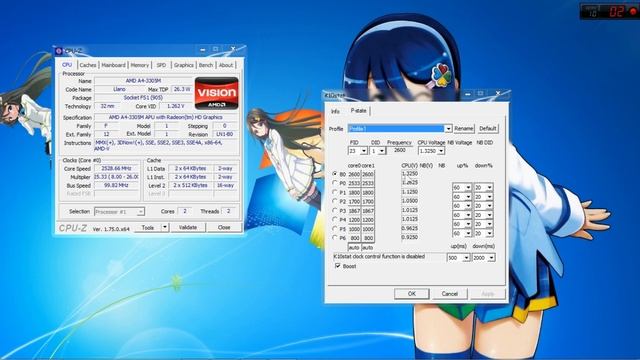
Task: Click the Default button in K10stat
Action: [488, 129]
